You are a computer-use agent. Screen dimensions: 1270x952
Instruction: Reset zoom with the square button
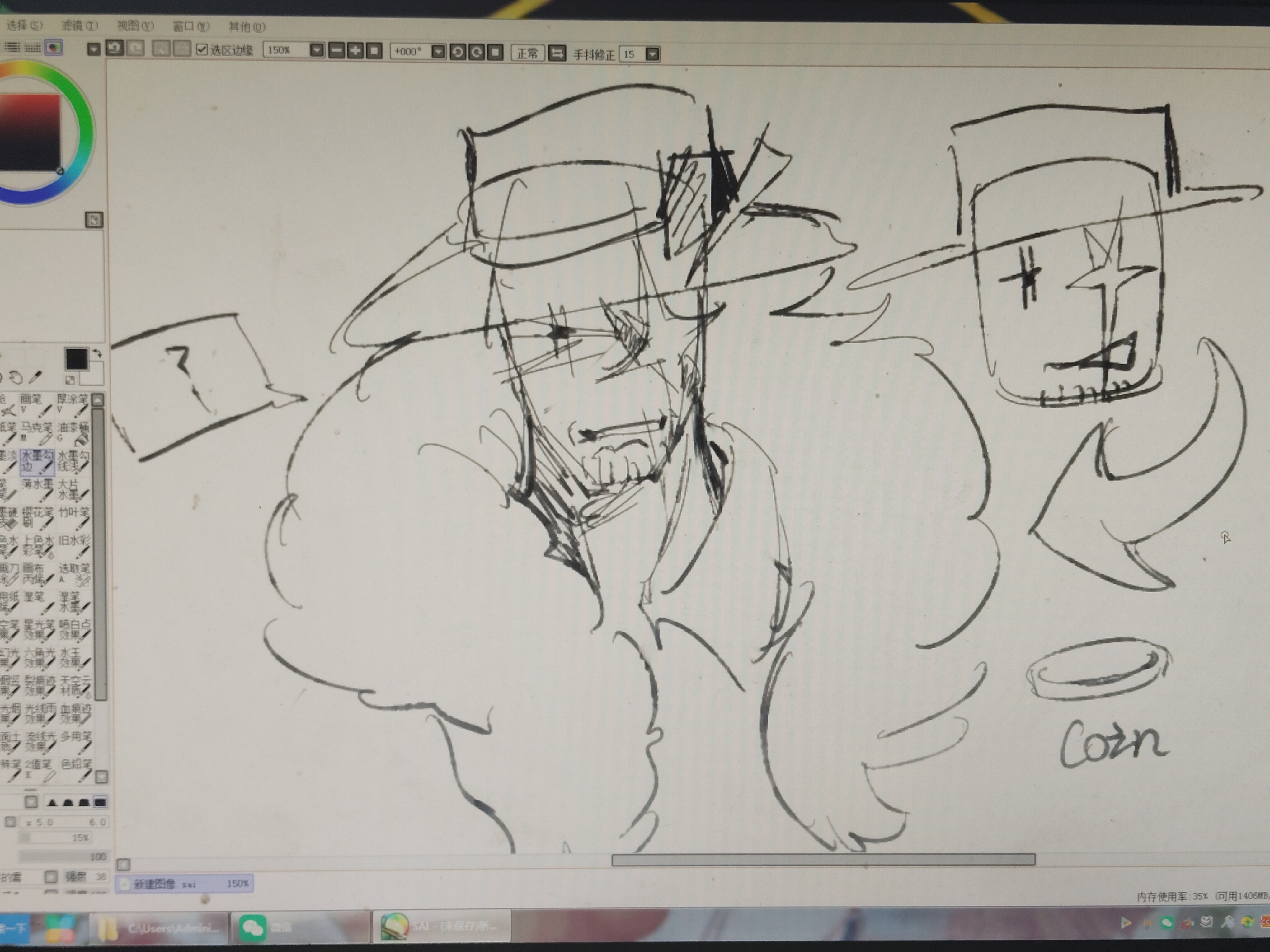tap(374, 51)
